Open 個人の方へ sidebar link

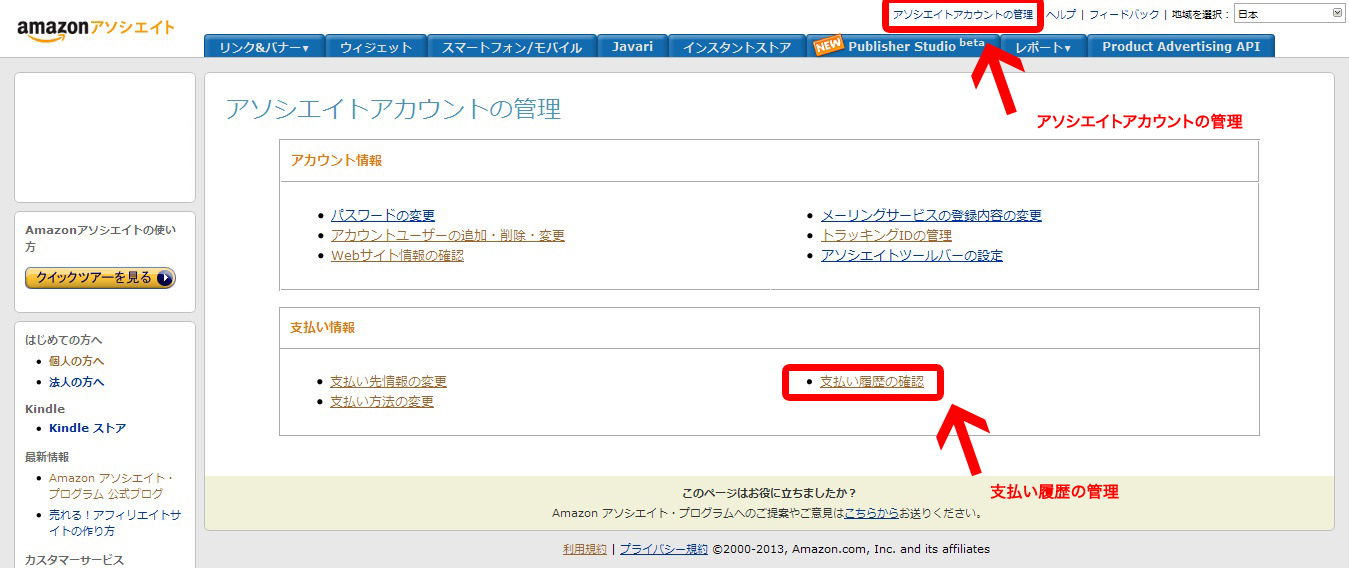[77, 361]
